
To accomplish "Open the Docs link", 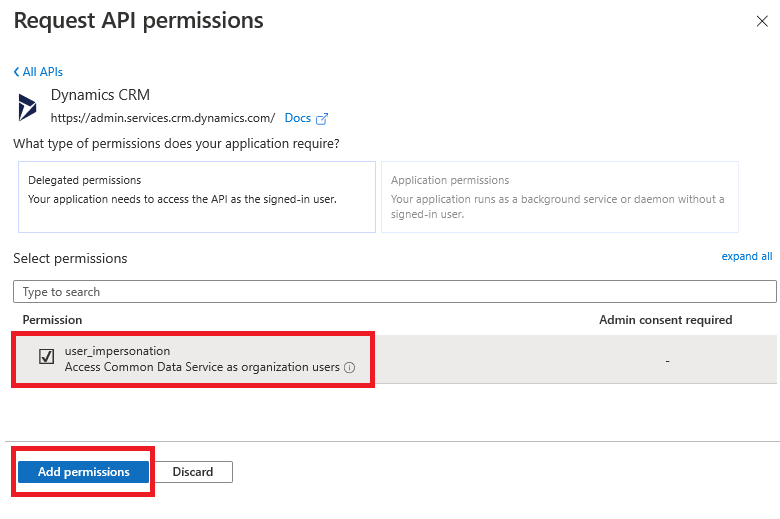I will (298, 118).
